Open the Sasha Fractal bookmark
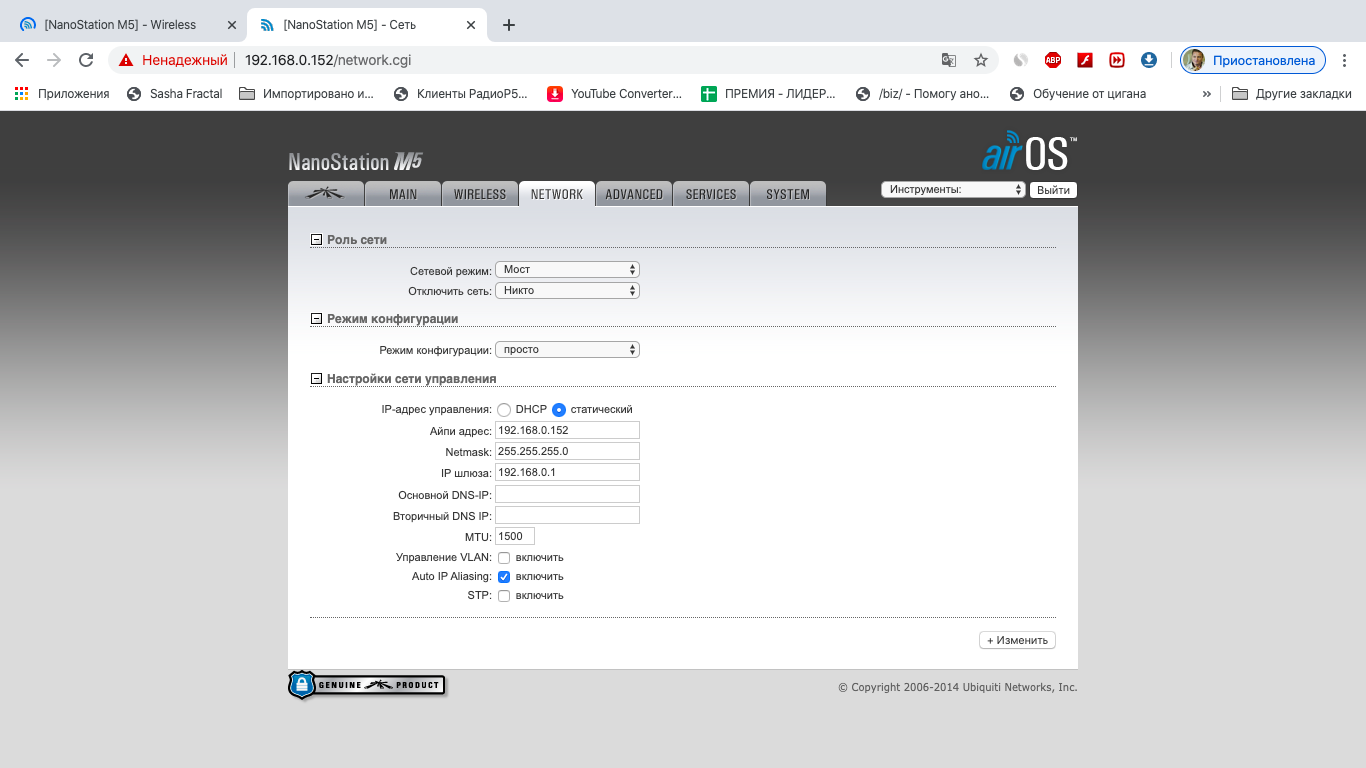Image resolution: width=1366 pixels, height=768 pixels. 175,94
